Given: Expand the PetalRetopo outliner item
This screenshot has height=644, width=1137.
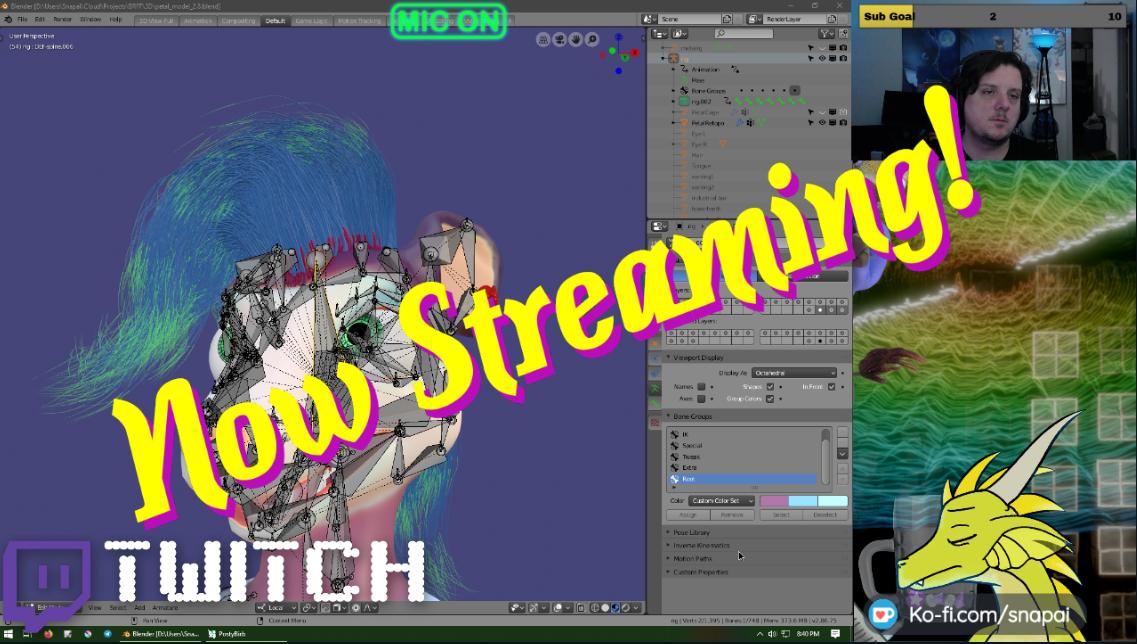Looking at the screenshot, I should [x=674, y=123].
